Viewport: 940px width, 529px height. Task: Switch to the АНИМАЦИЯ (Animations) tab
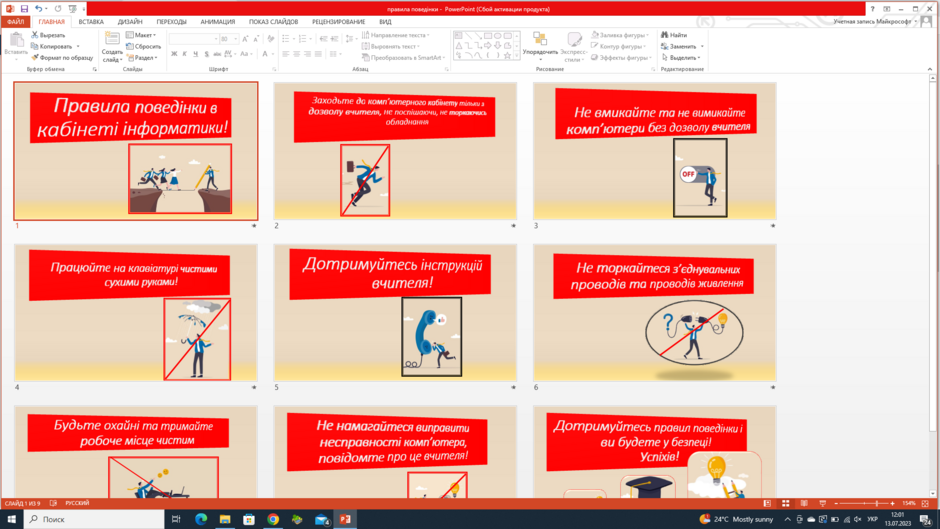pyautogui.click(x=218, y=22)
